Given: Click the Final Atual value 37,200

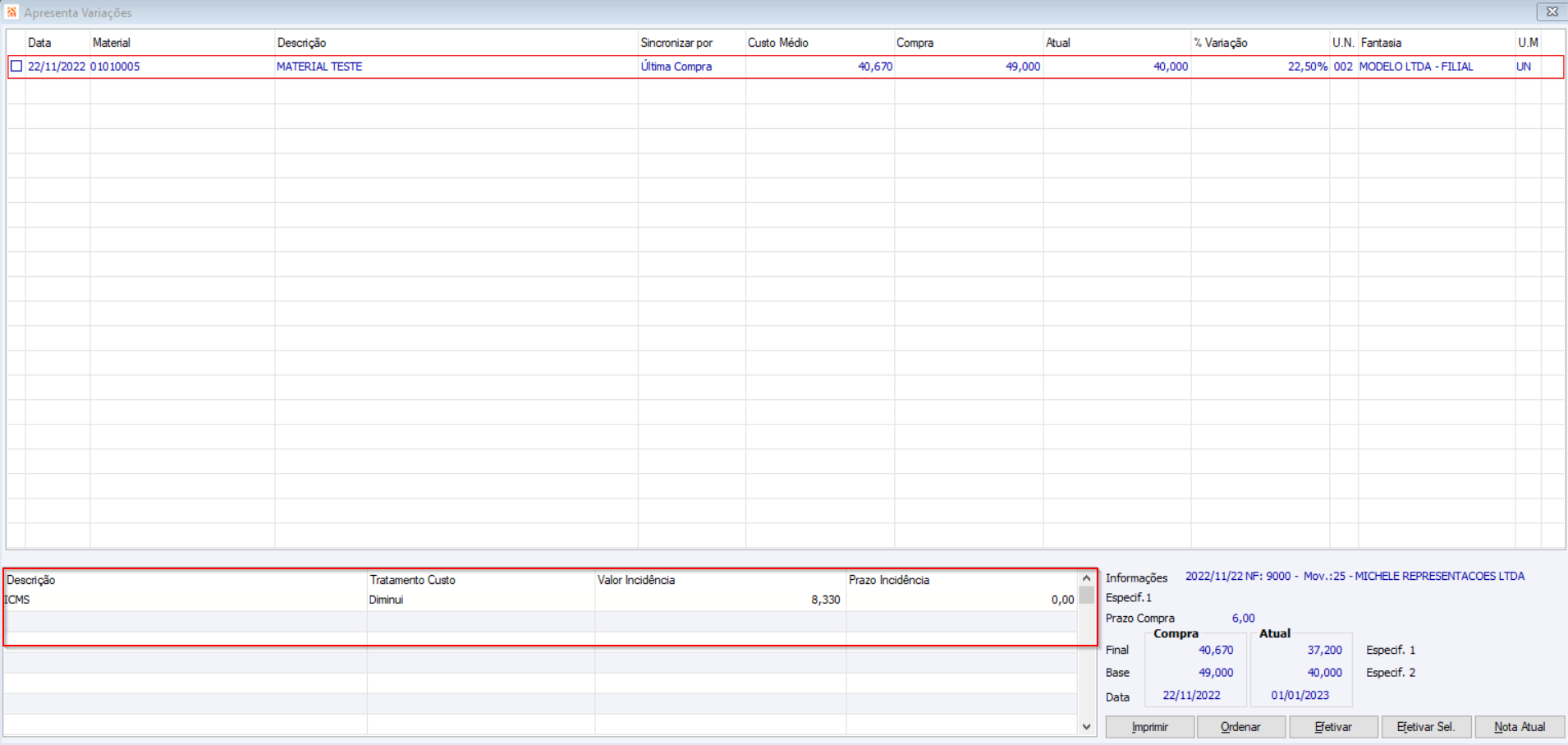Looking at the screenshot, I should coord(1325,651).
